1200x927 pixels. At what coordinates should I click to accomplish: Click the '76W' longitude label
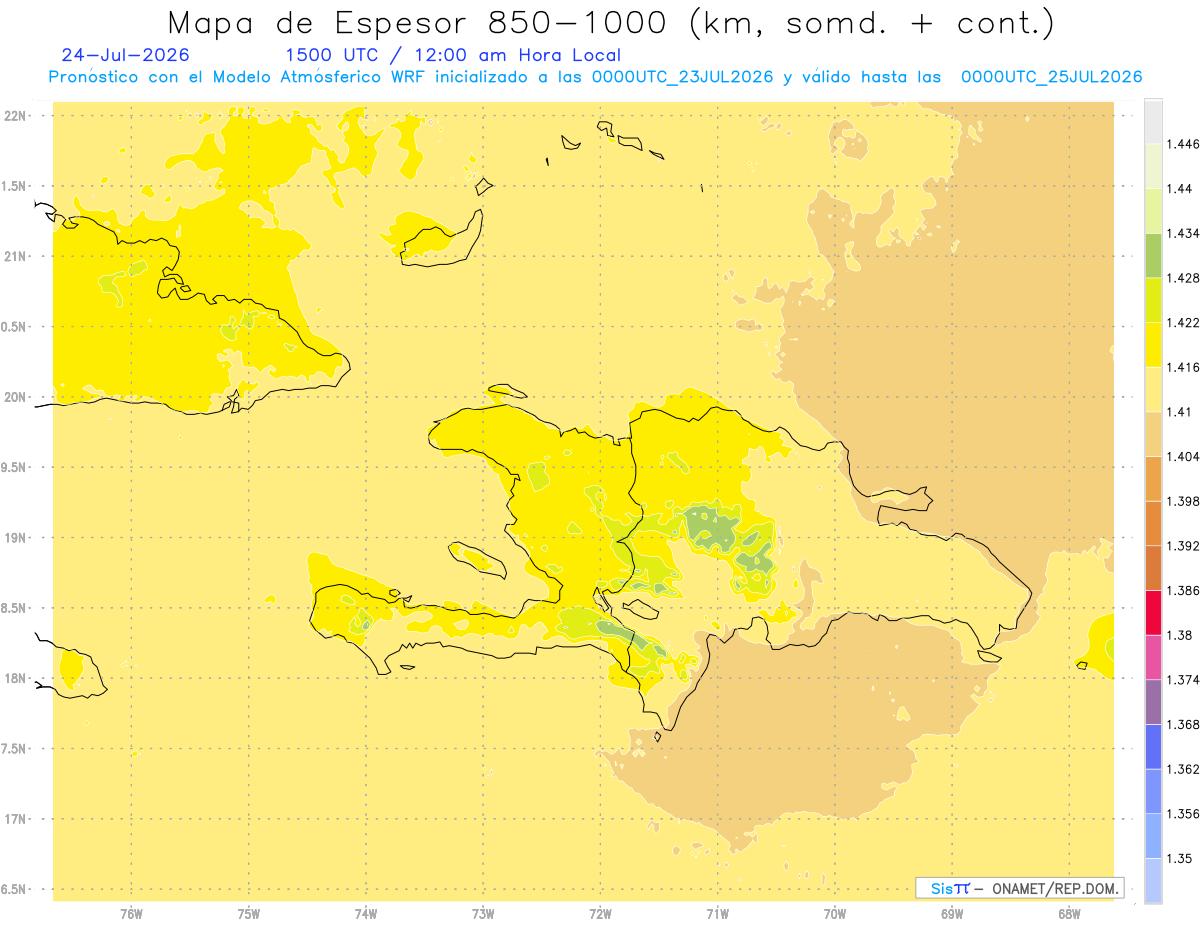pyautogui.click(x=132, y=914)
